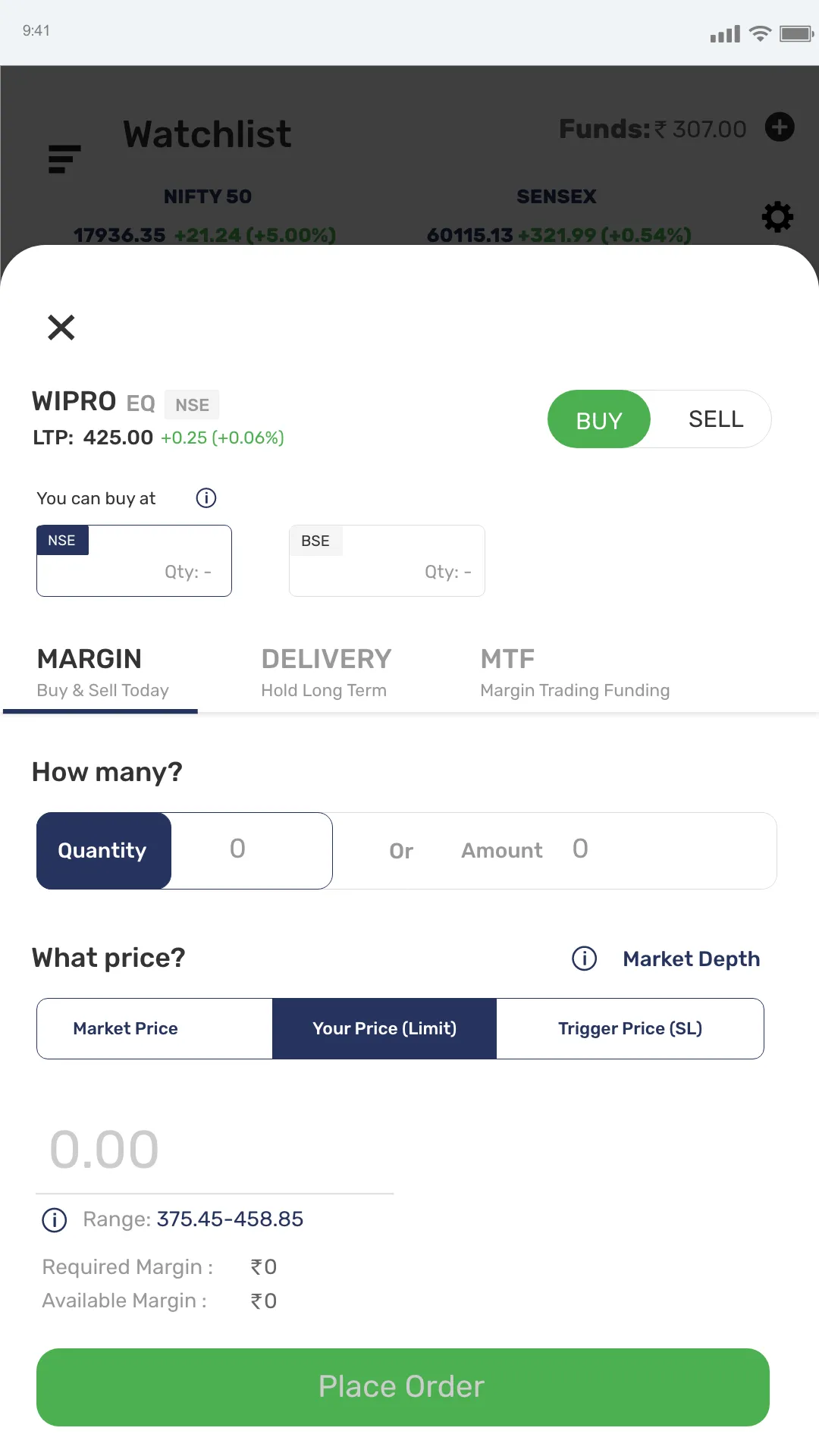This screenshot has width=819, height=1456.
Task: Tap the Wi-Fi icon in the status bar
Action: pos(760,32)
